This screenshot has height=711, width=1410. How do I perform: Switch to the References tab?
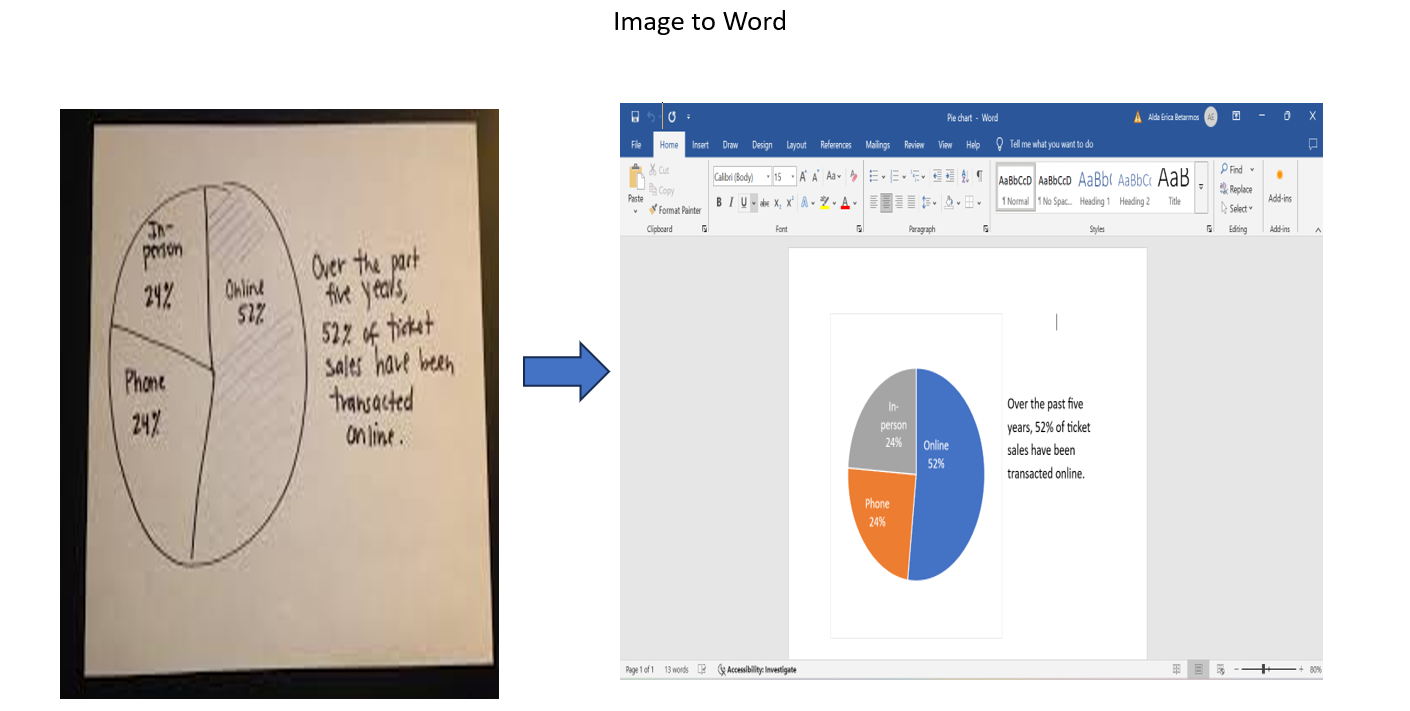coord(836,145)
